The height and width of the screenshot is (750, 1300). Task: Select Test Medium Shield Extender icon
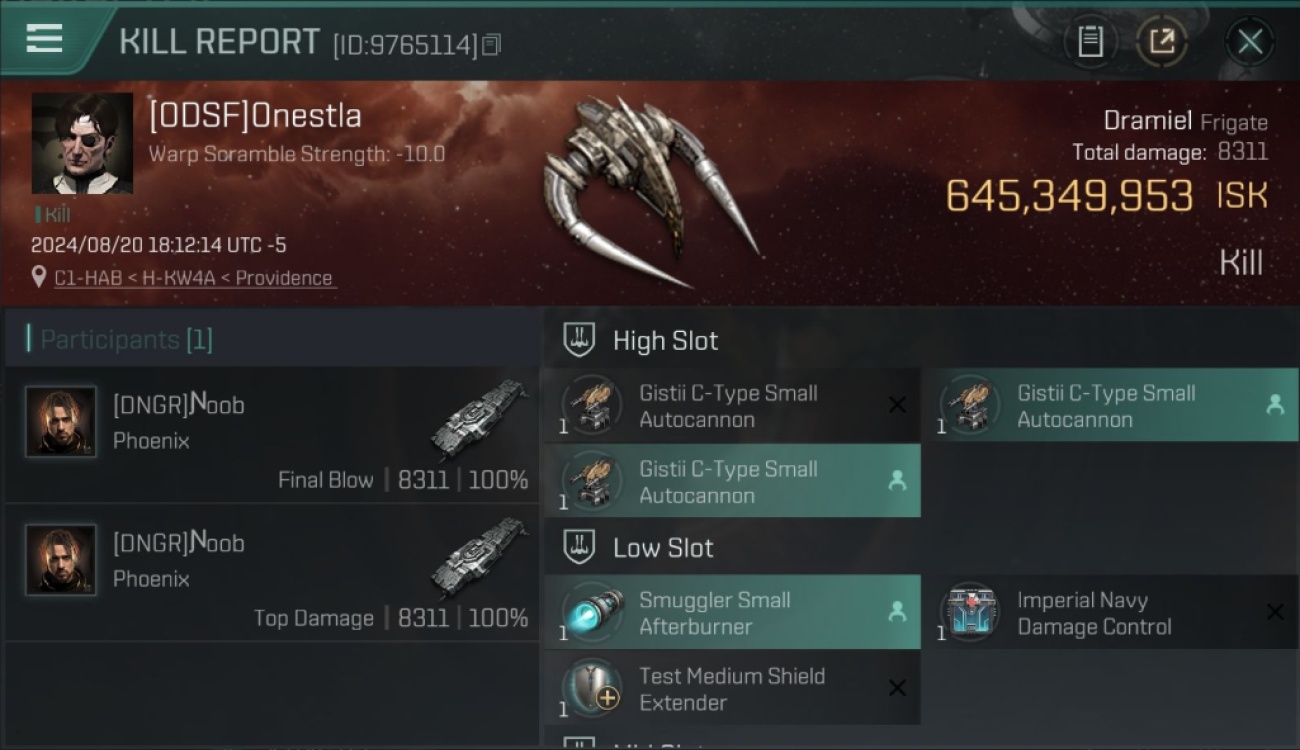pos(592,688)
